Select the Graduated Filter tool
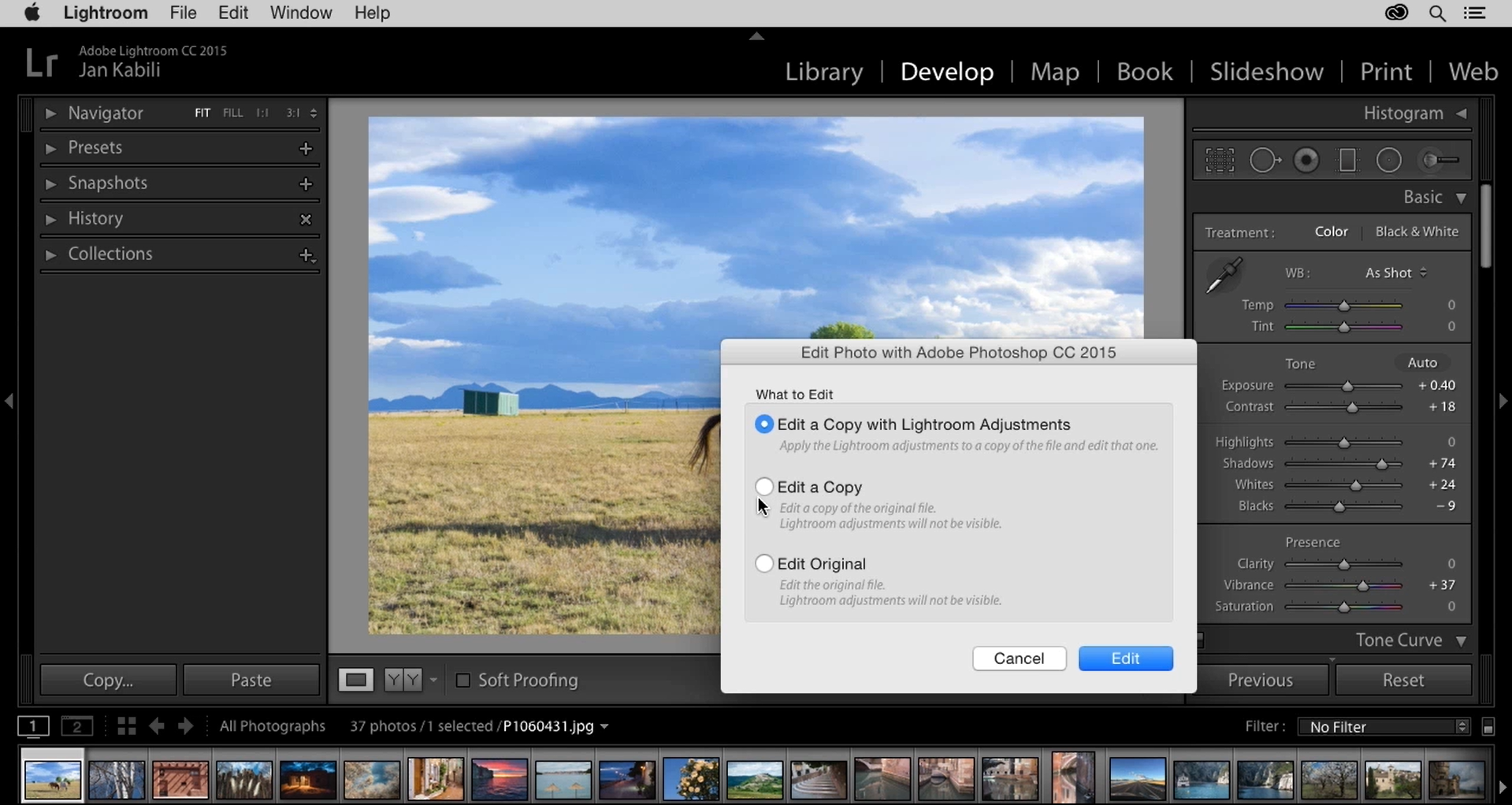 1348,161
